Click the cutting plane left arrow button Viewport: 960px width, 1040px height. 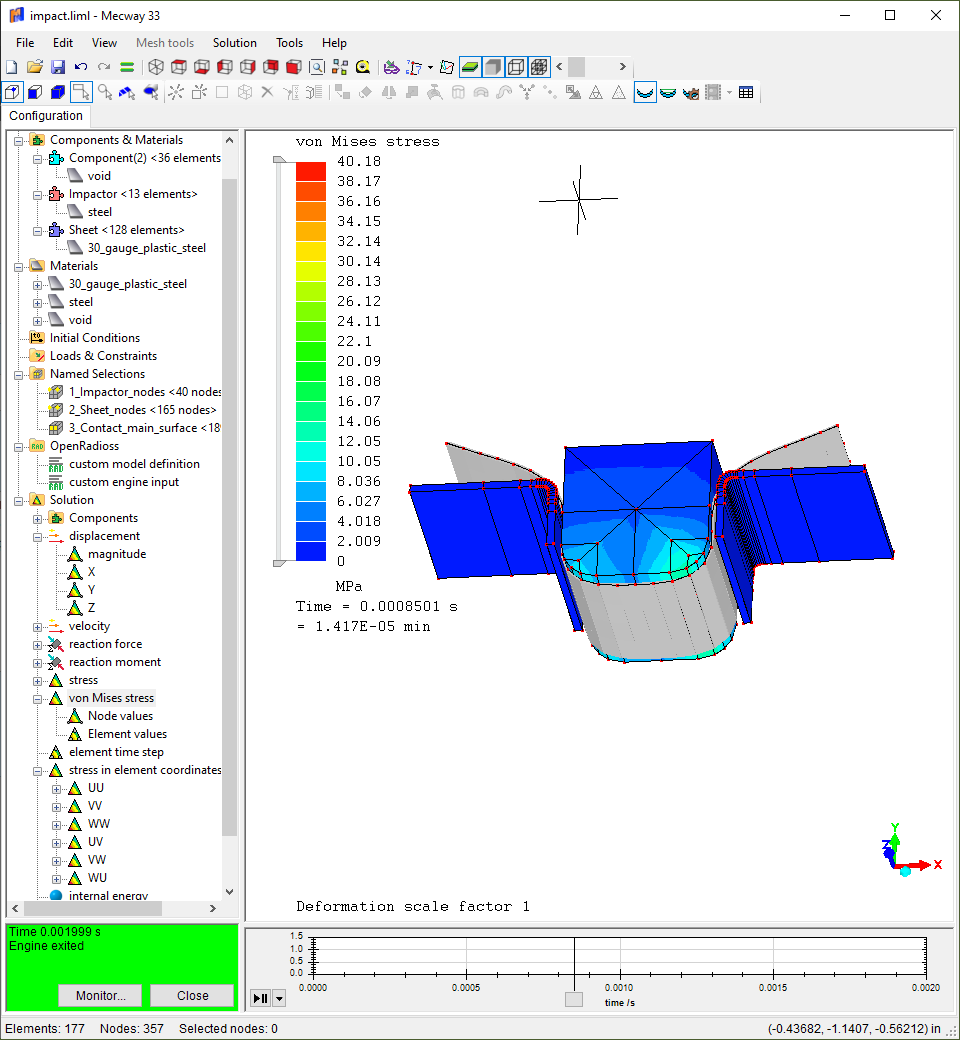(559, 66)
